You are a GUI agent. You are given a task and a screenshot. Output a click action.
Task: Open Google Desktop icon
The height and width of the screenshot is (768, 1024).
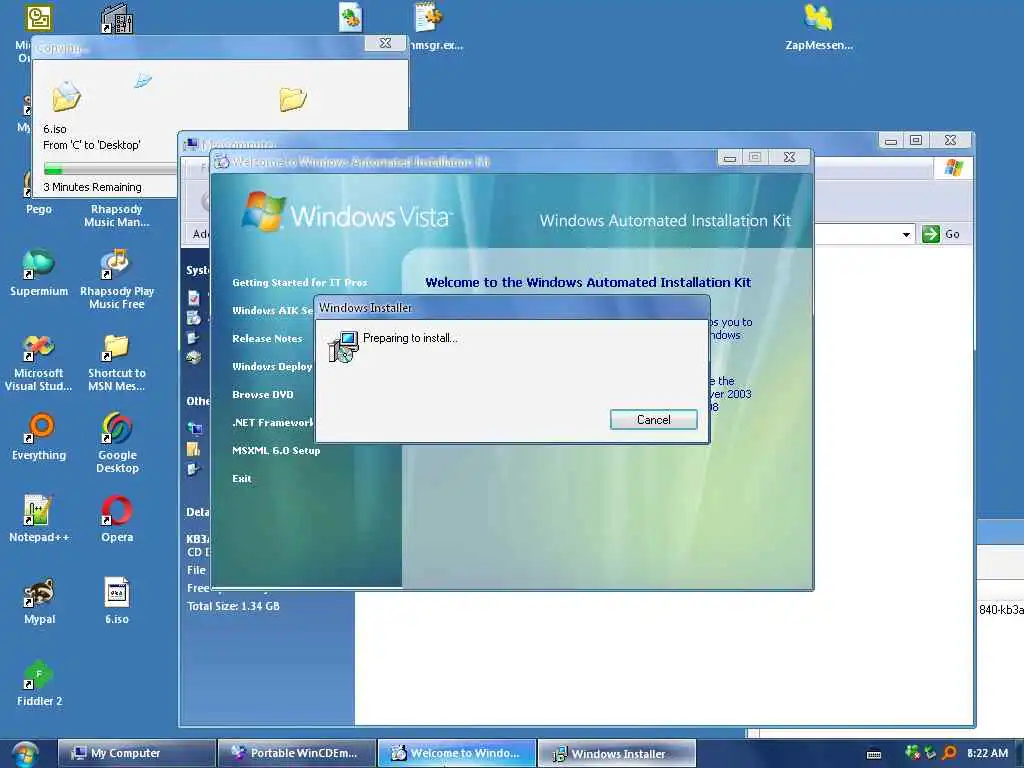click(117, 443)
